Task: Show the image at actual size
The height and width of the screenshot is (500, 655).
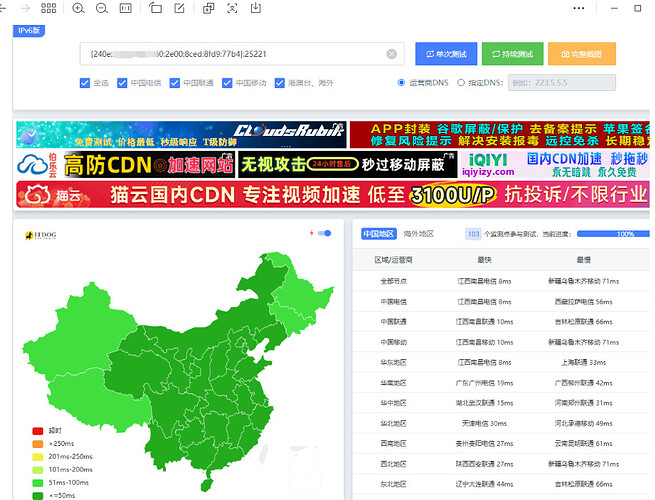Action: [125, 8]
